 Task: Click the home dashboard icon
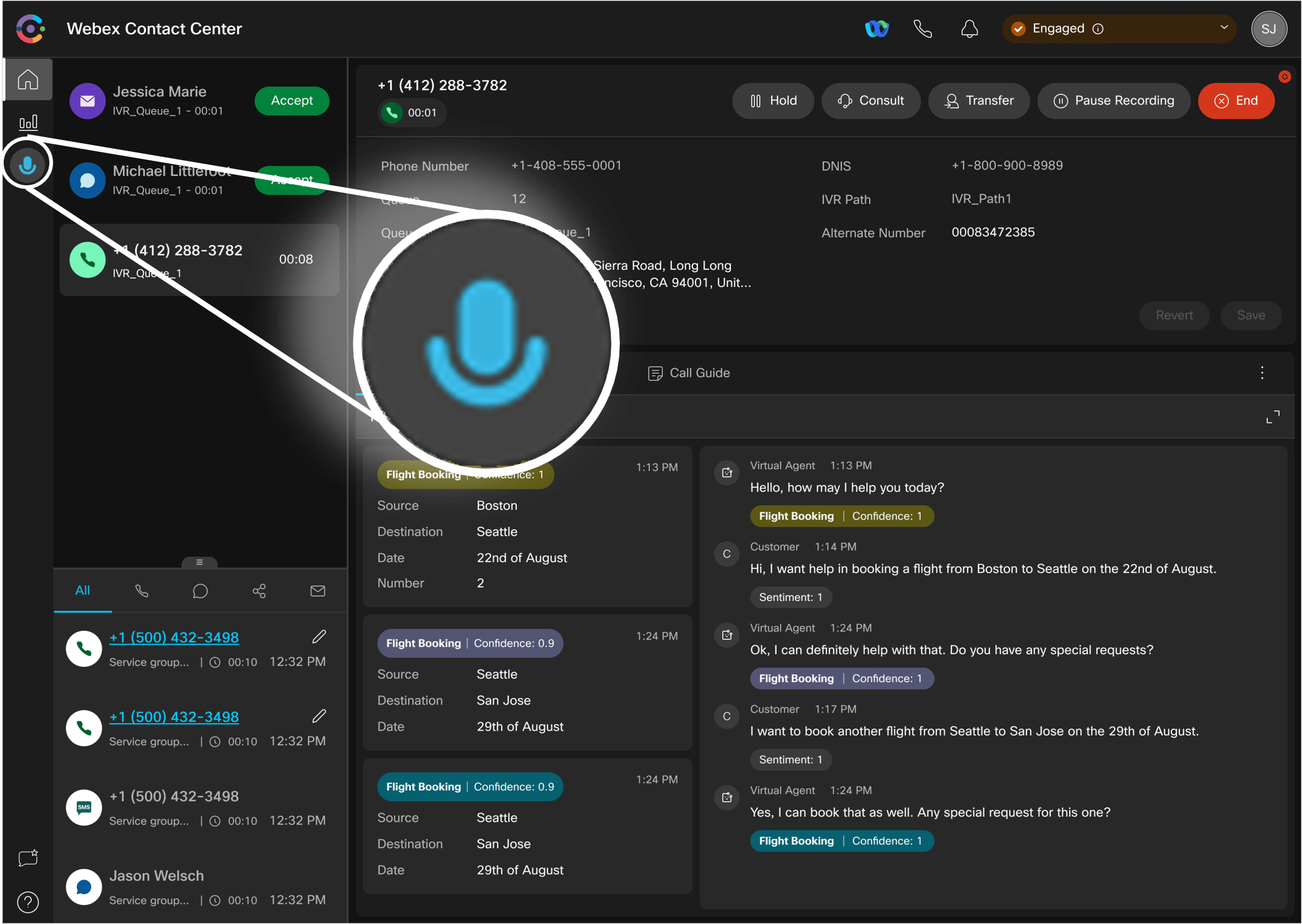click(28, 80)
